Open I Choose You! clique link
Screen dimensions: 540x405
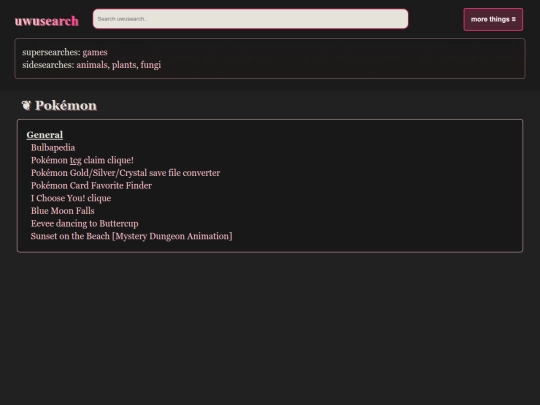tap(71, 198)
